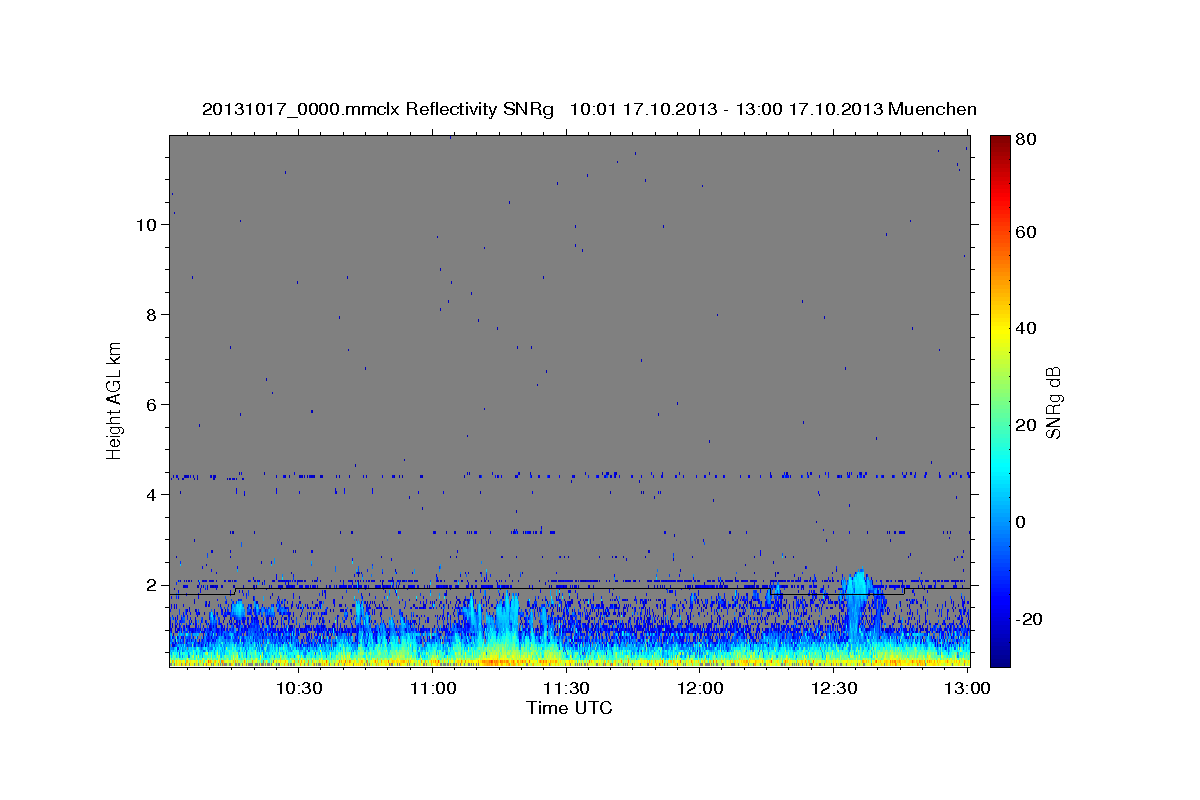Click the colorbar value 40
Viewport: 1200px width, 800px height.
click(x=1027, y=328)
